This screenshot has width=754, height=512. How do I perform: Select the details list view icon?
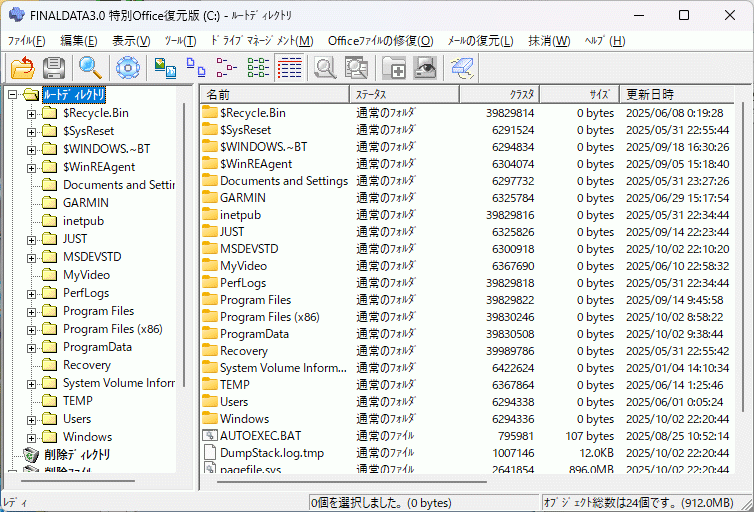(289, 67)
